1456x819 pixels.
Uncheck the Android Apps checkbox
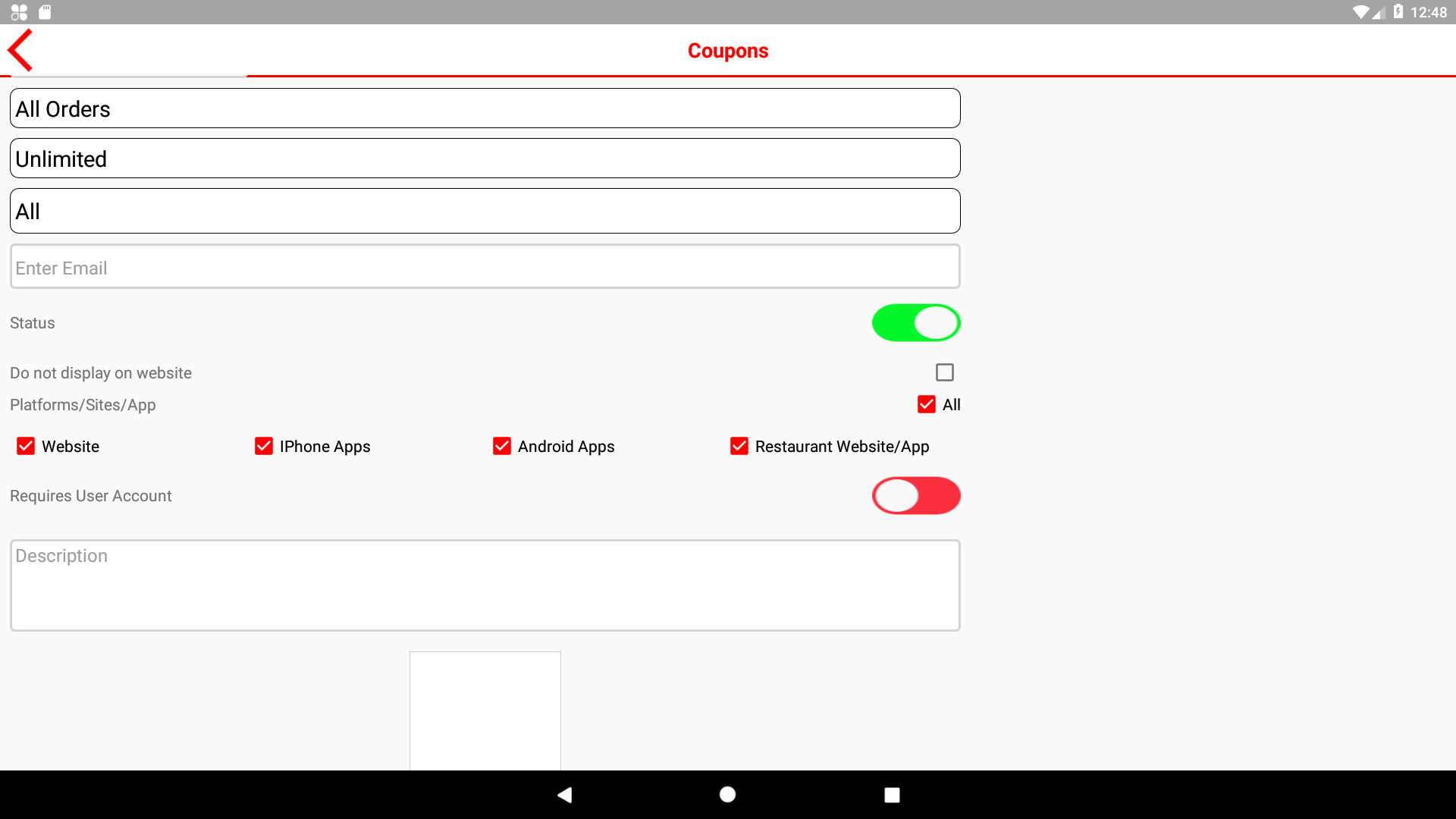[502, 446]
